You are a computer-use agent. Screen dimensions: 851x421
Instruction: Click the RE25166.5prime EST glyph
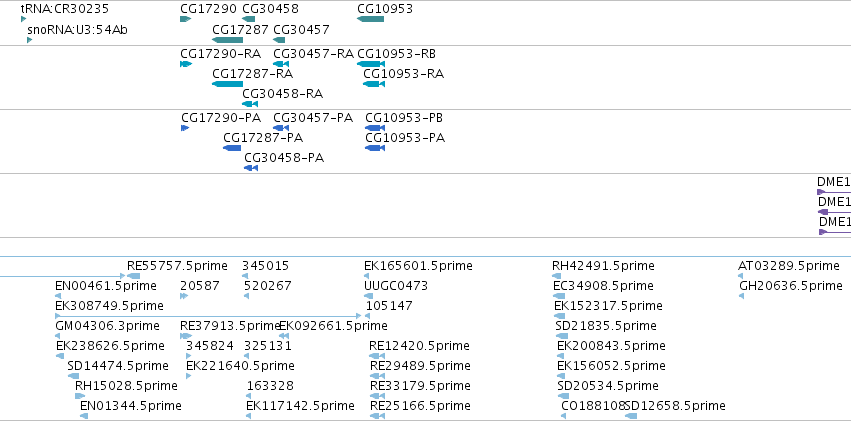click(x=377, y=416)
